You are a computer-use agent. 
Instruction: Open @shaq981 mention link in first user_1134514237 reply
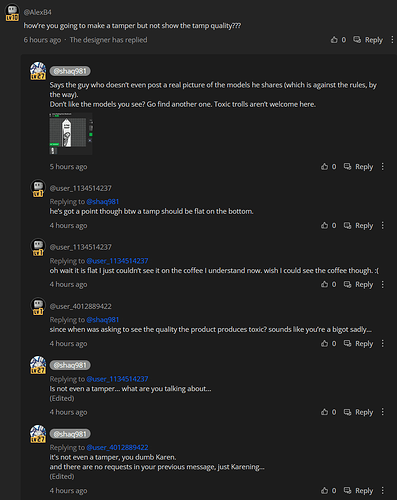click(103, 202)
